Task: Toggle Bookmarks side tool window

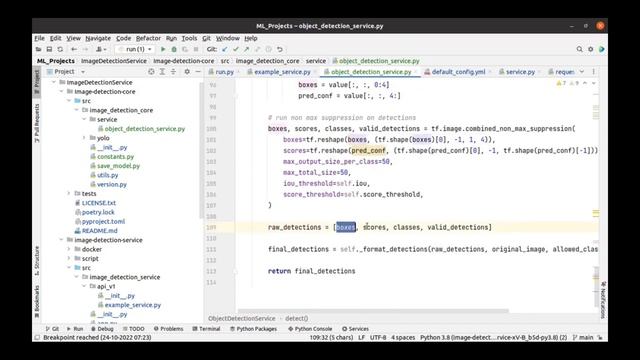Action: (x=37, y=301)
